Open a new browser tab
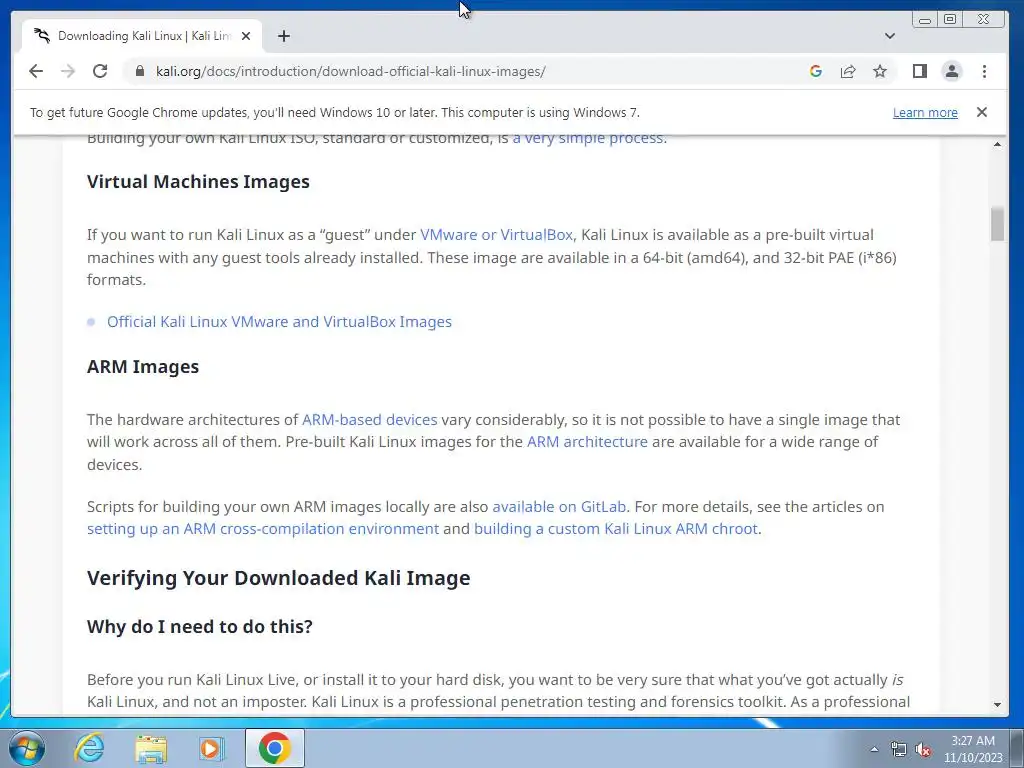This screenshot has width=1024, height=768. pos(283,36)
